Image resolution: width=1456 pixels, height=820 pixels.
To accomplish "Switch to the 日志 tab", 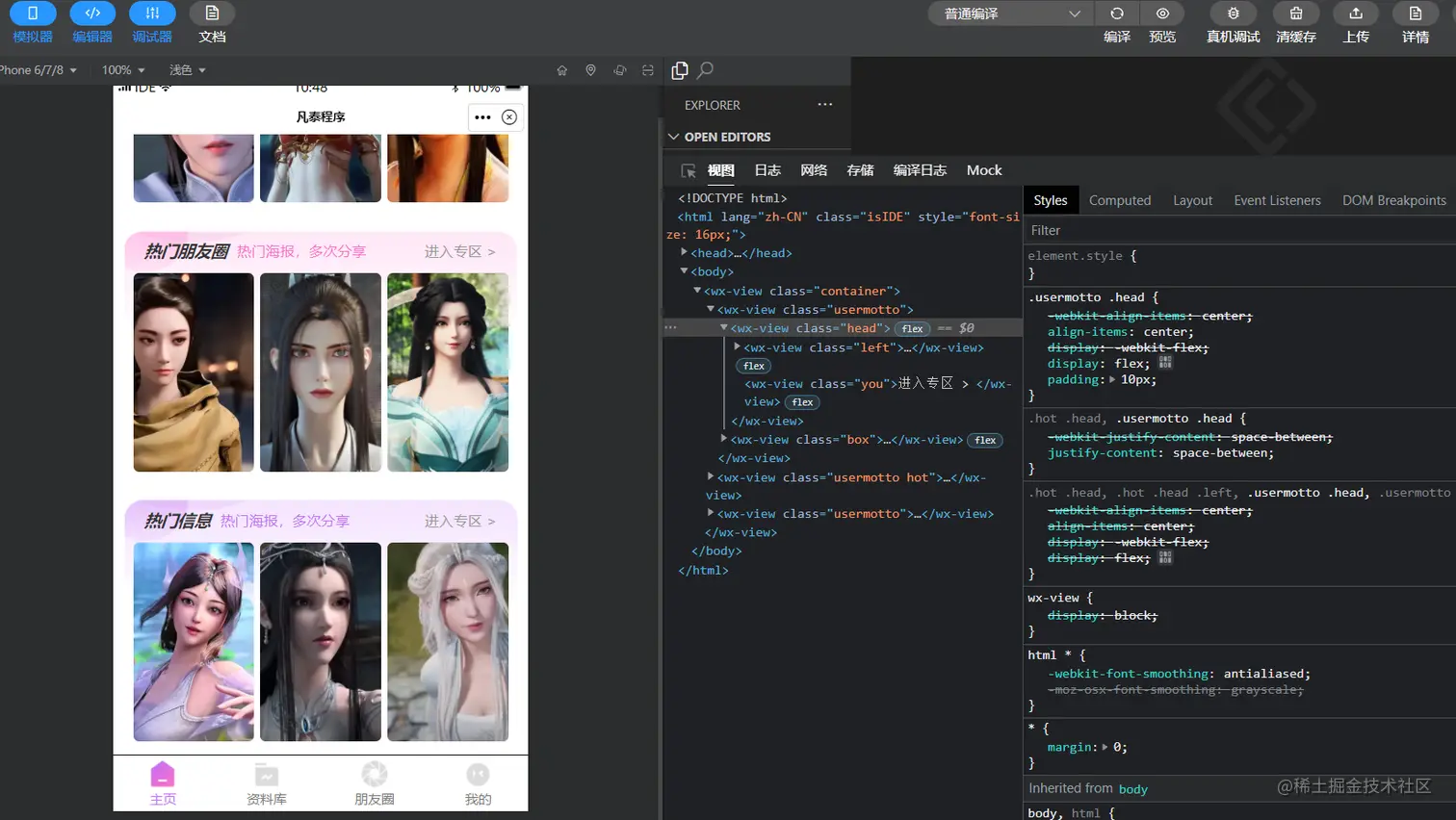I will tap(767, 170).
